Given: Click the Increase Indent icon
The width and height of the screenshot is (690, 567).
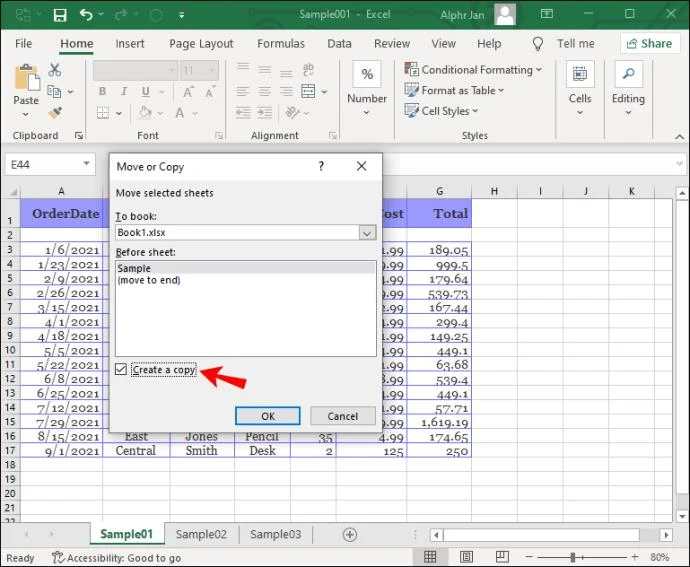Looking at the screenshot, I should coord(264,113).
